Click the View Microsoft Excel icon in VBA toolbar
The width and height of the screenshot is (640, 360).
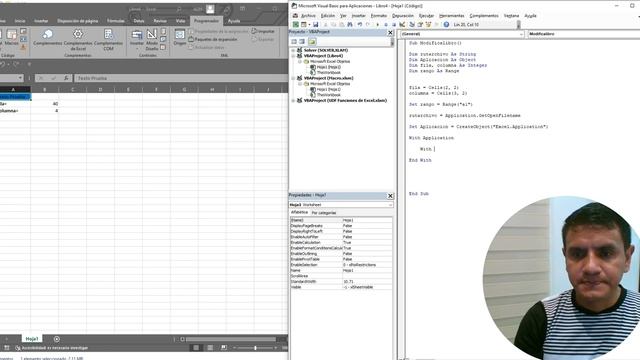296,24
